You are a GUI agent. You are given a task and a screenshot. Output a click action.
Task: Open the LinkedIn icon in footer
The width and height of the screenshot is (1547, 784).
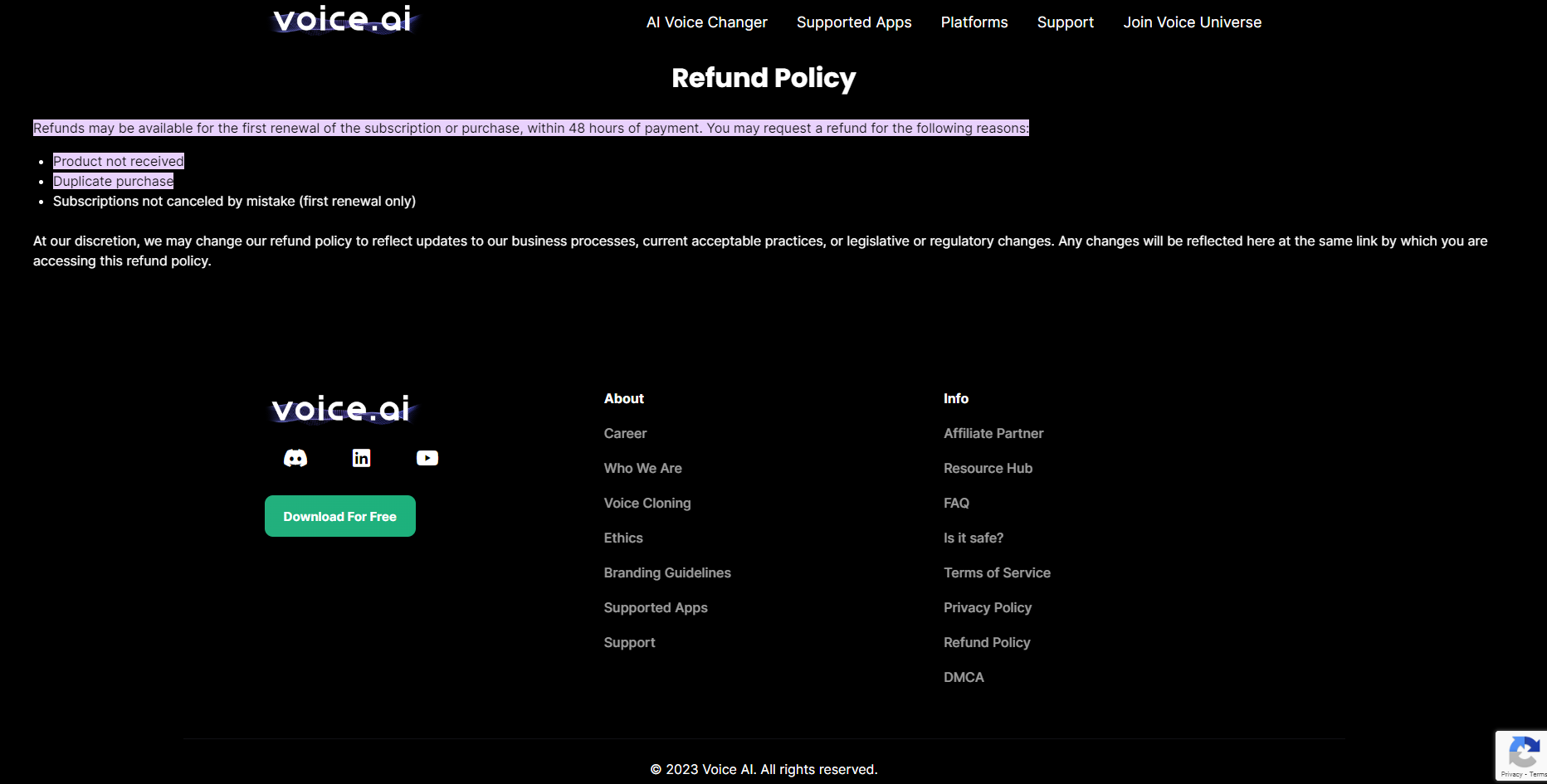361,458
